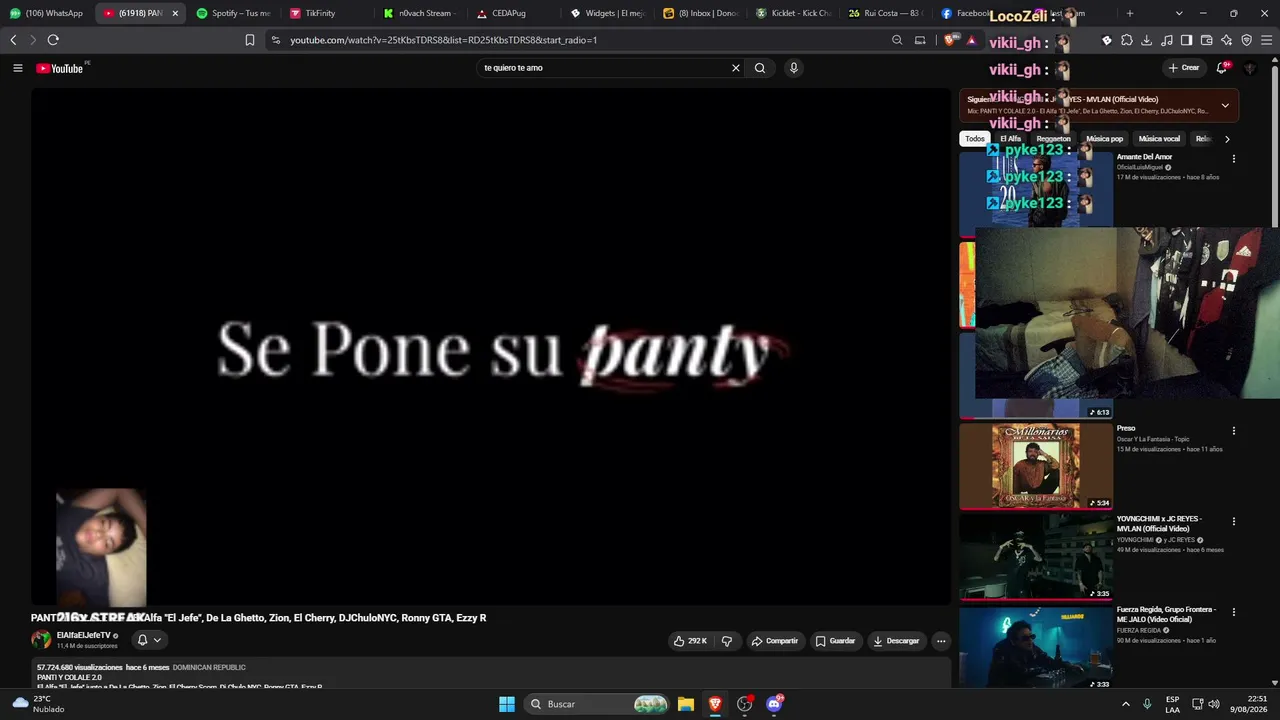Open Brave Rewards triangle icon
The width and height of the screenshot is (1280, 720).
pyautogui.click(x=971, y=40)
